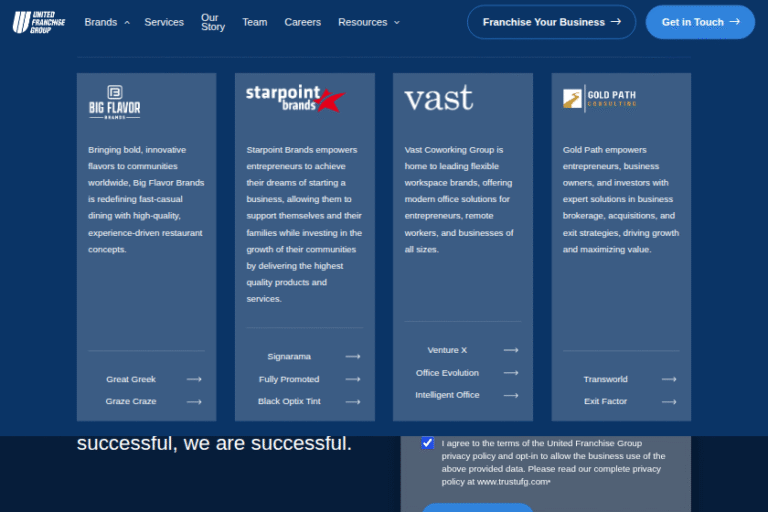Open the Gold Path Consulting logo

[599, 98]
